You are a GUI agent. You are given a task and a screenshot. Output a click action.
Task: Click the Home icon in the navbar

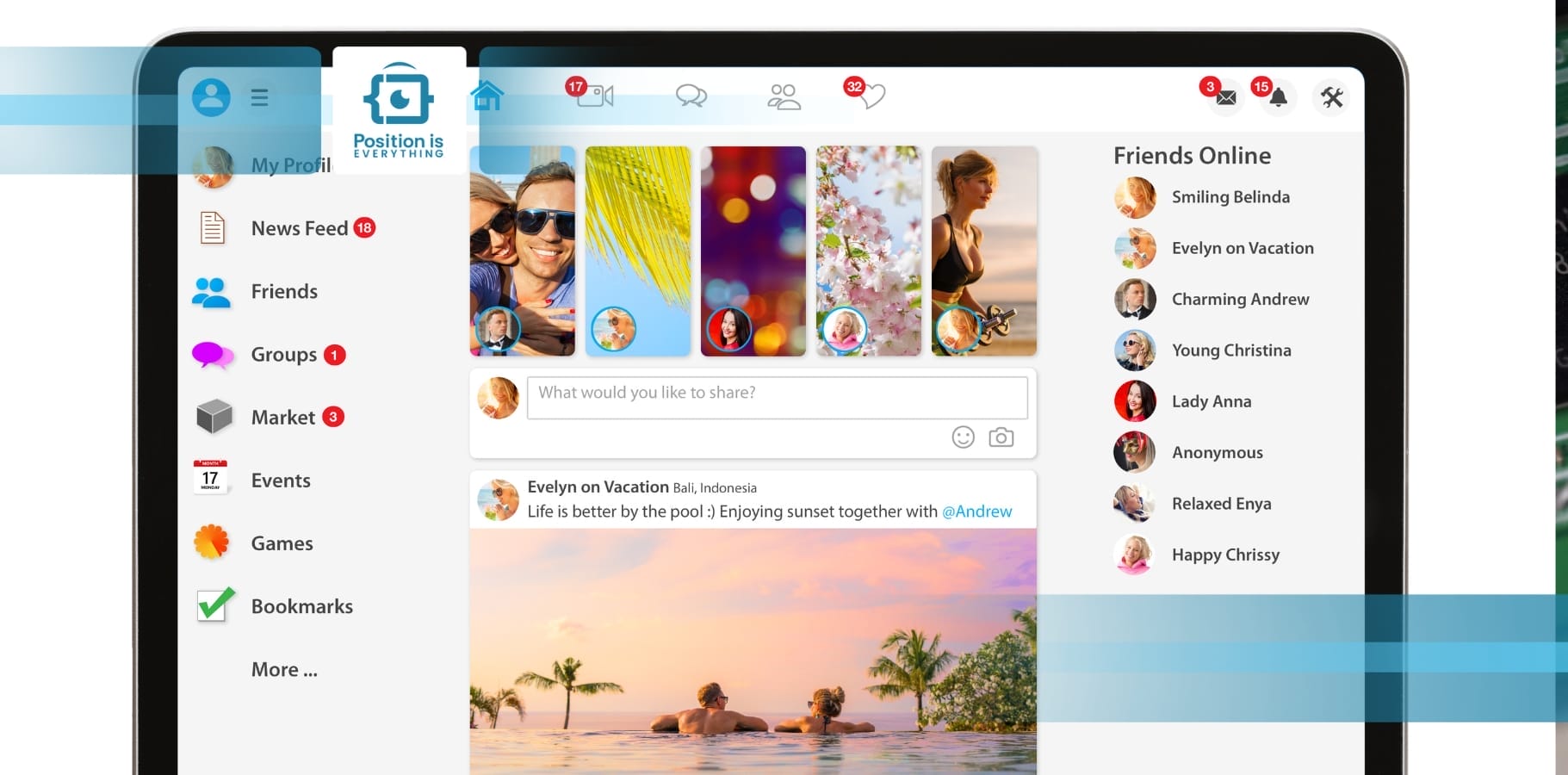pyautogui.click(x=487, y=96)
